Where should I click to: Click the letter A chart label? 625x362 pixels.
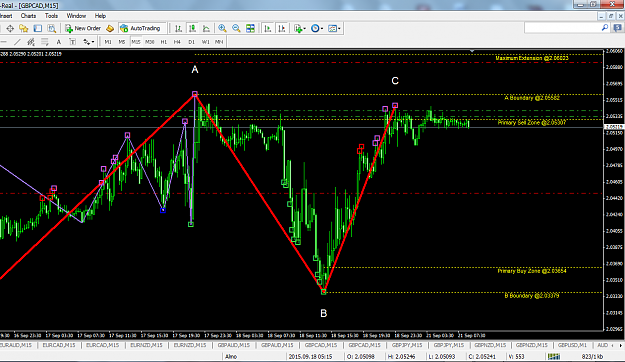(x=195, y=70)
